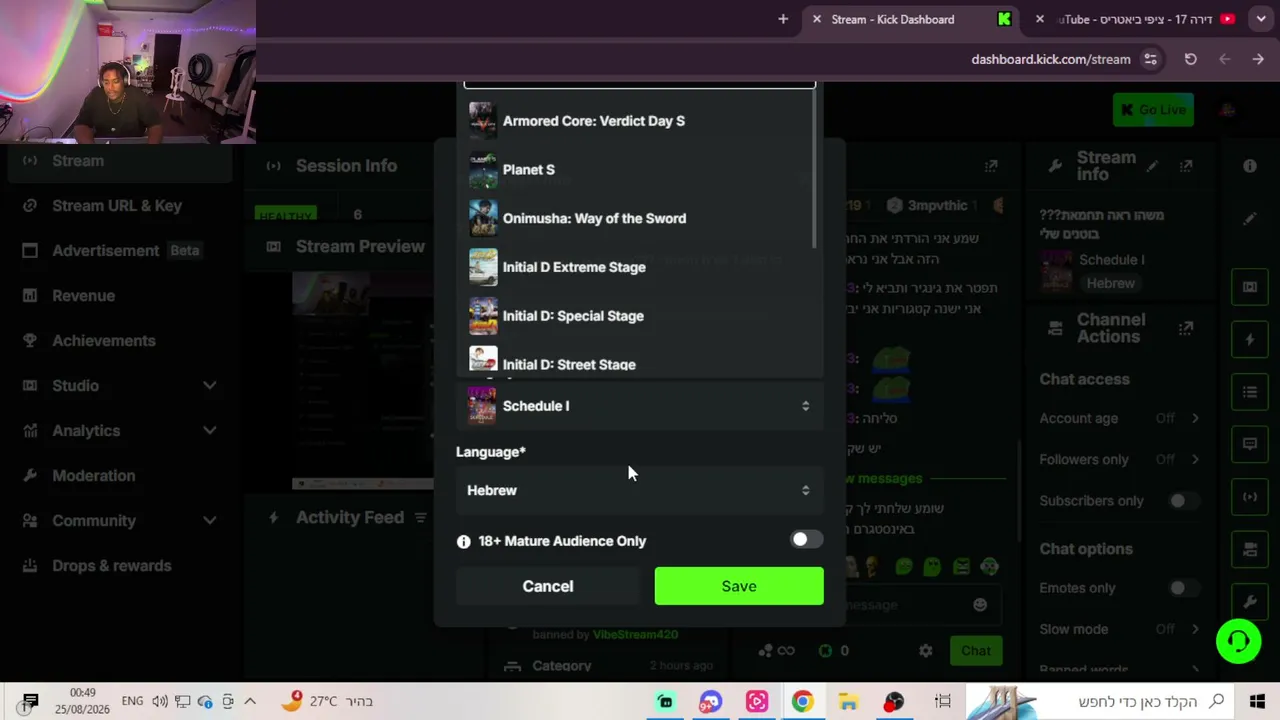Click stream preview icon in right rail
Viewport: 1280px width, 720px height.
[1250, 287]
